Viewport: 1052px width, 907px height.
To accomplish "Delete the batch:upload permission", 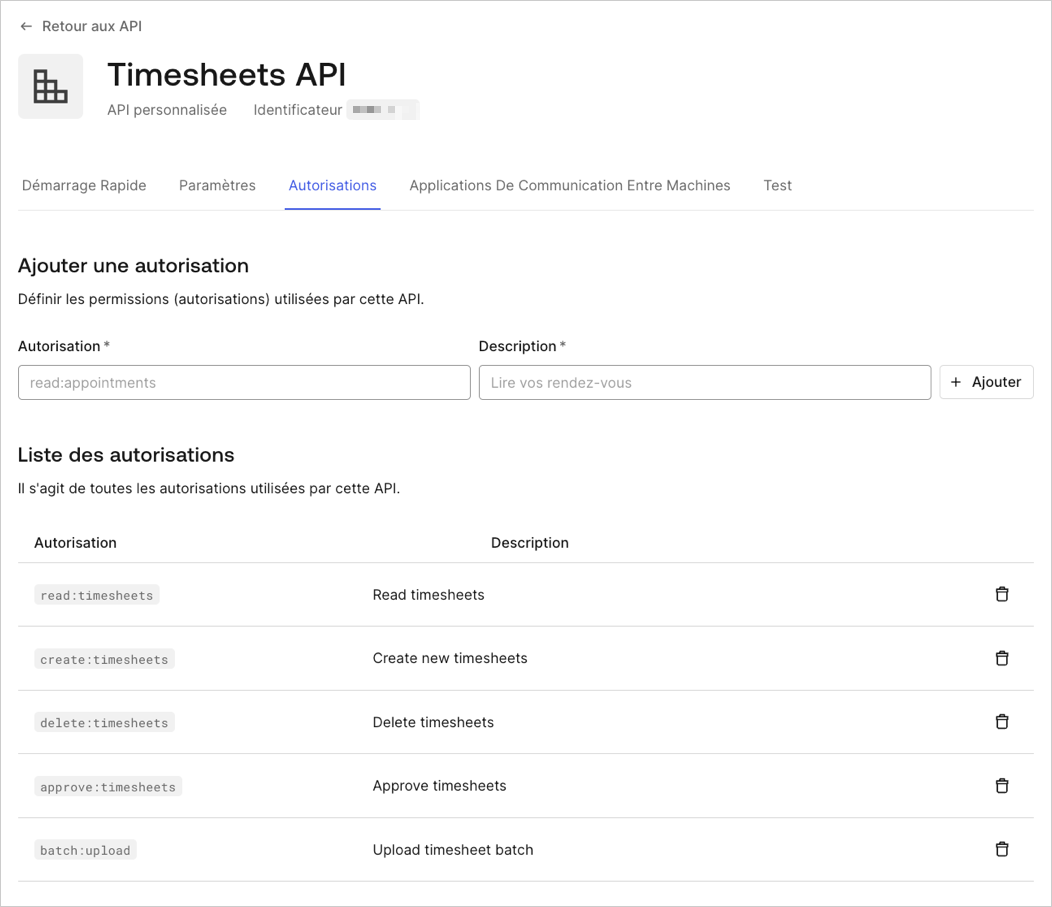I will tap(1002, 849).
